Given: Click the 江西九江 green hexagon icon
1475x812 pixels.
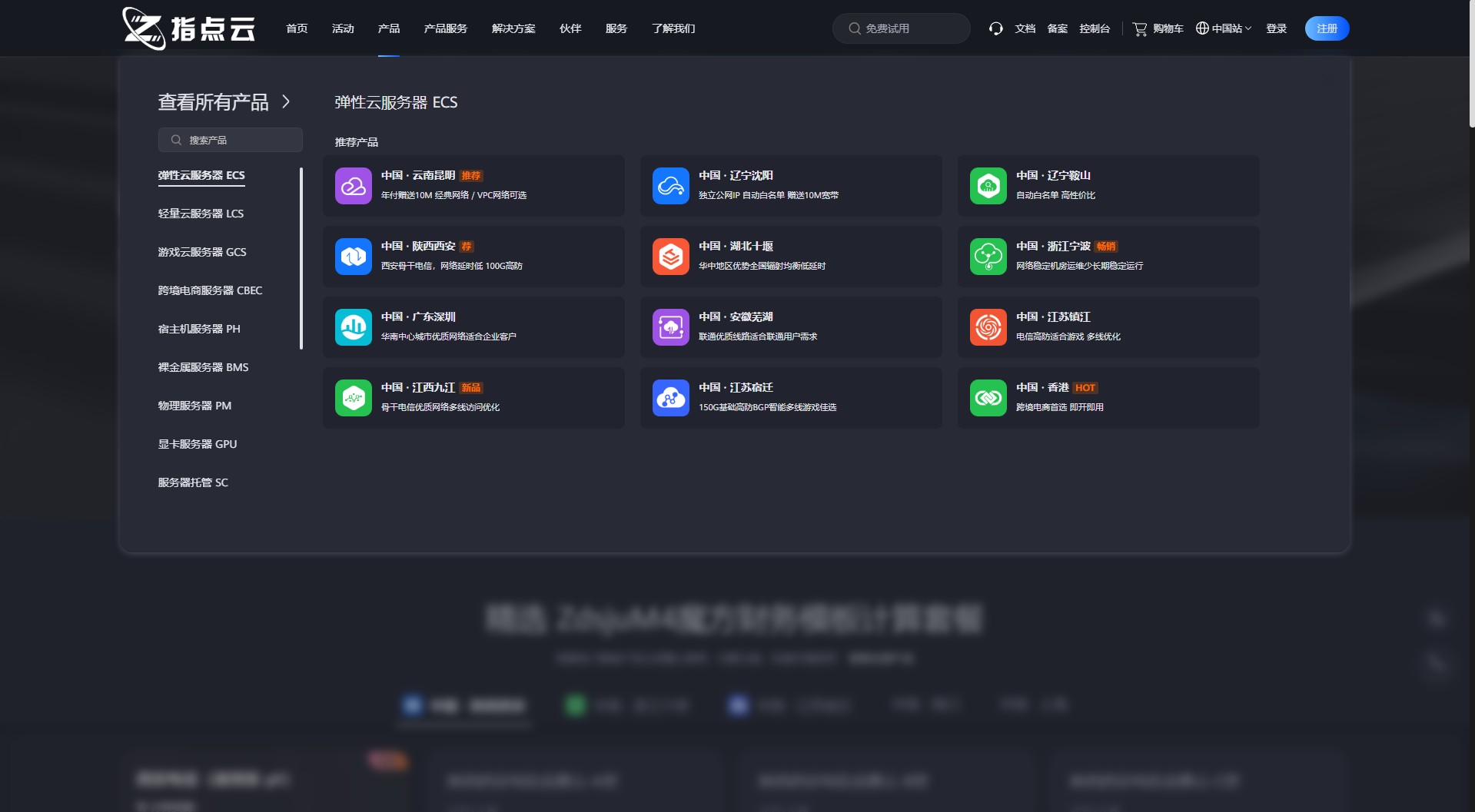Looking at the screenshot, I should tap(354, 398).
